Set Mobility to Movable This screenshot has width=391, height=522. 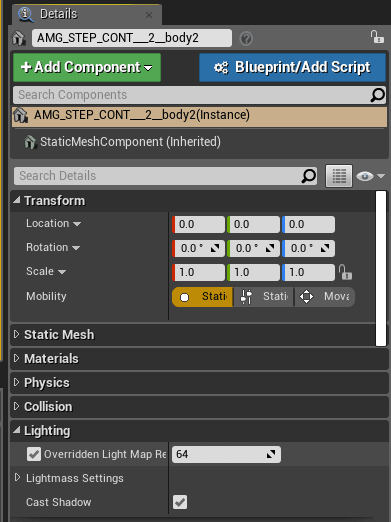pyautogui.click(x=325, y=297)
